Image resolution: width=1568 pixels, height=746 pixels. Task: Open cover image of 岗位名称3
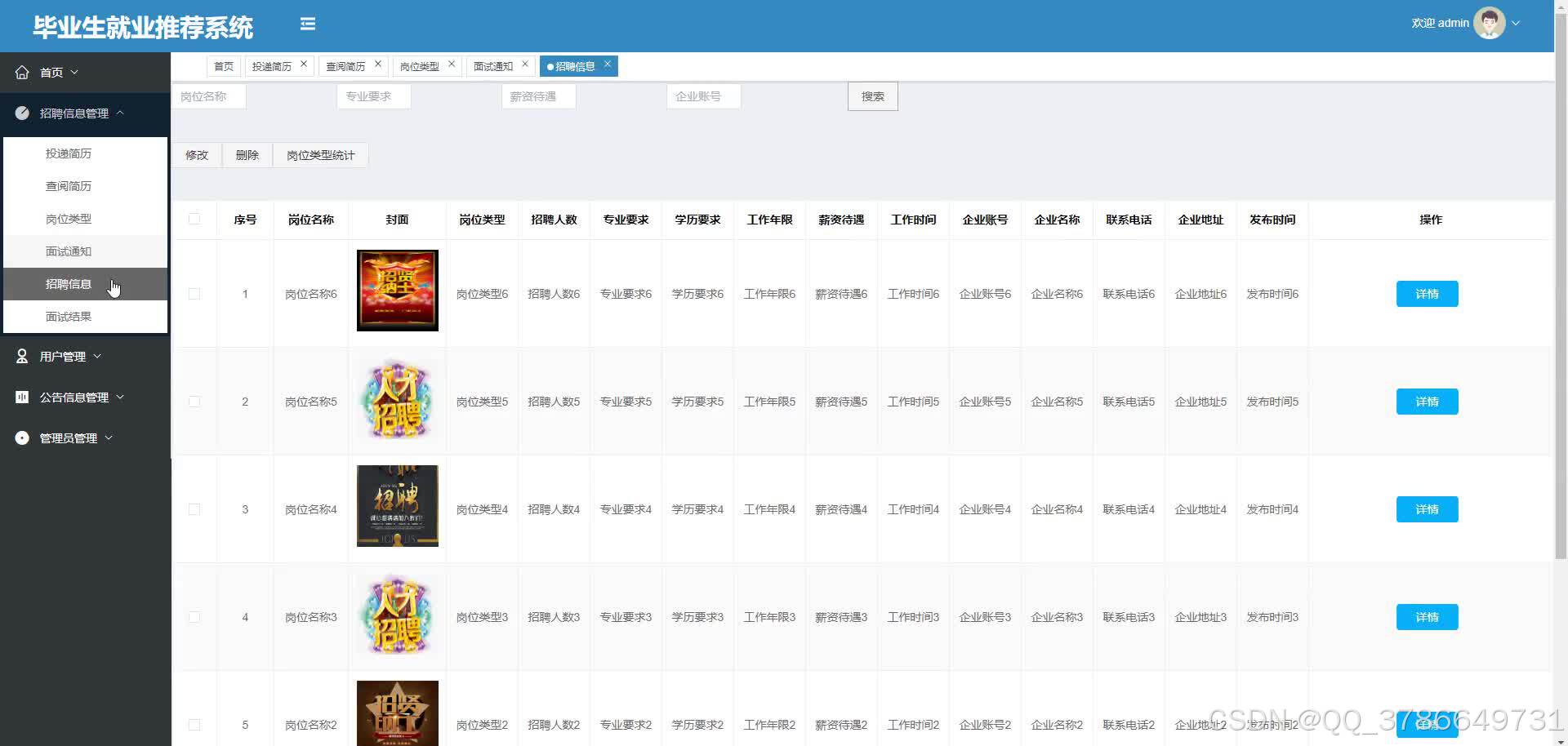pyautogui.click(x=398, y=614)
